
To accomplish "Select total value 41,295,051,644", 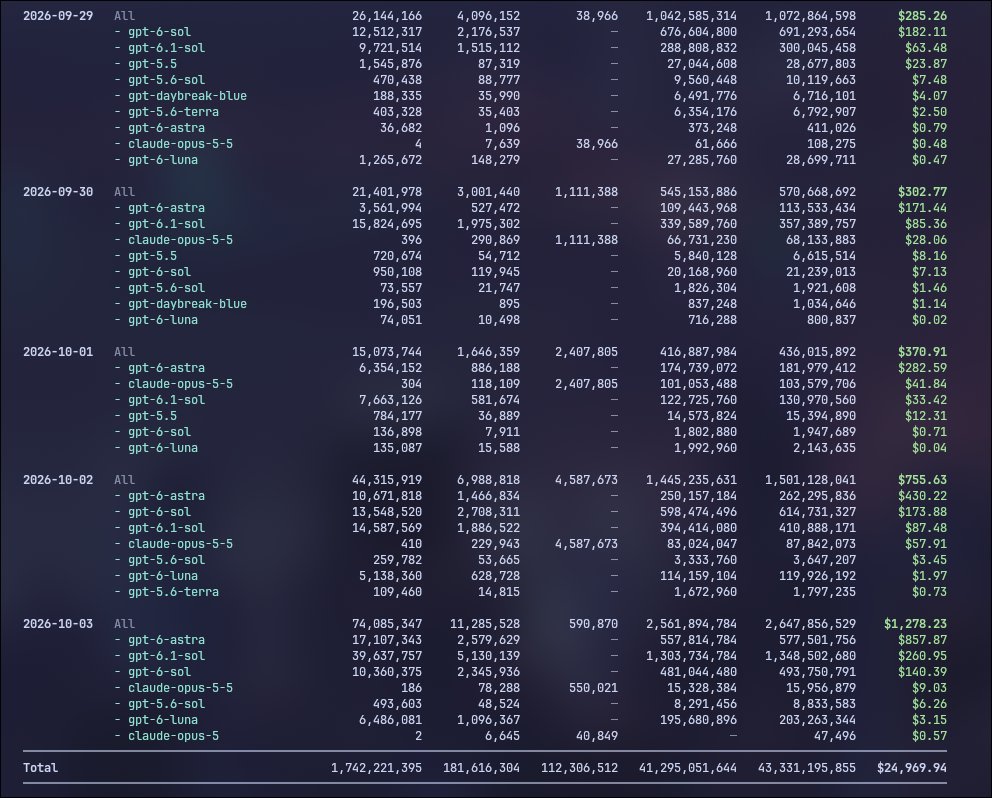I will point(688,768).
